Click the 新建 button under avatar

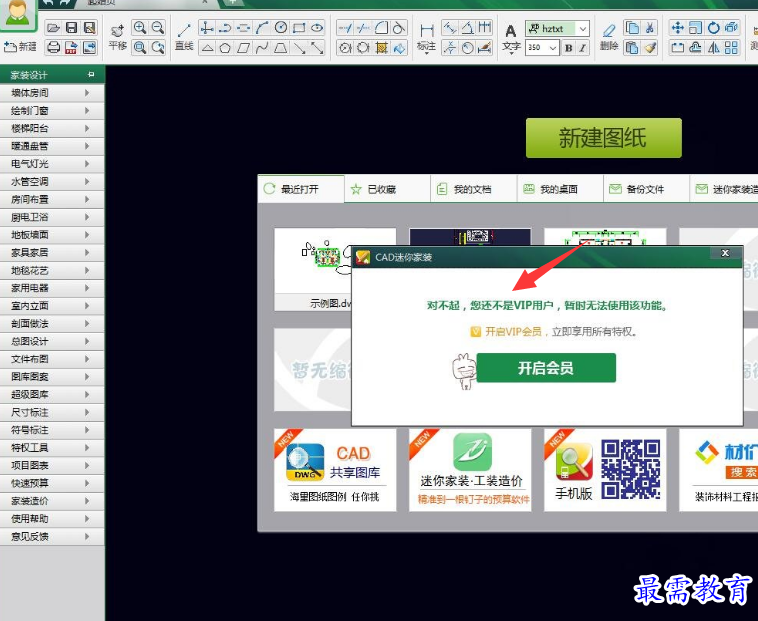[20, 46]
